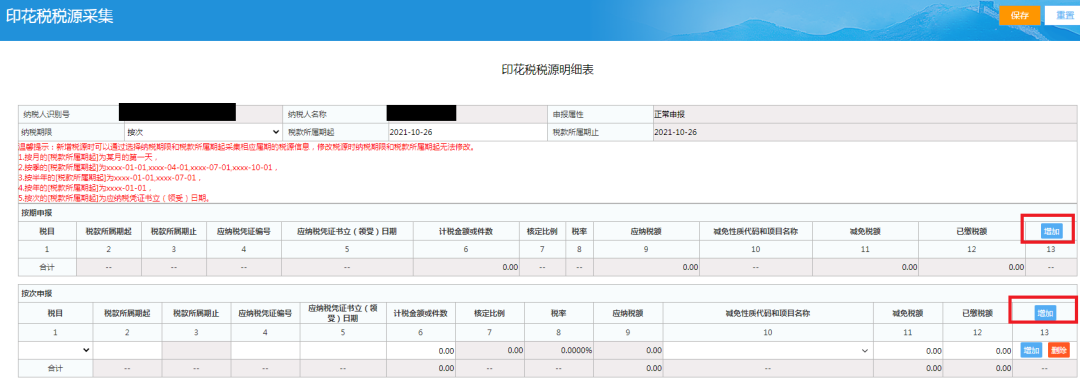This screenshot has width=1080, height=380.
Task: Click the 税率 value 0.0000%
Action: point(577,351)
